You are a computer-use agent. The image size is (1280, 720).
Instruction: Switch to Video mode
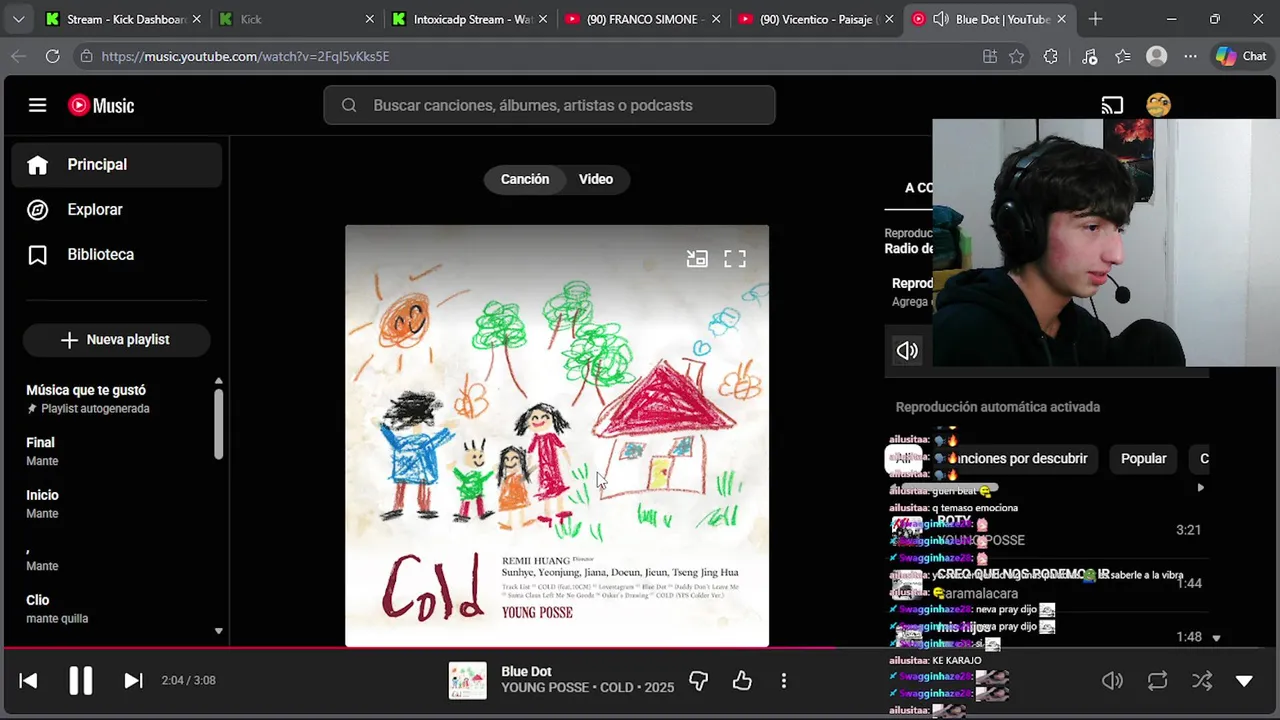(x=596, y=179)
